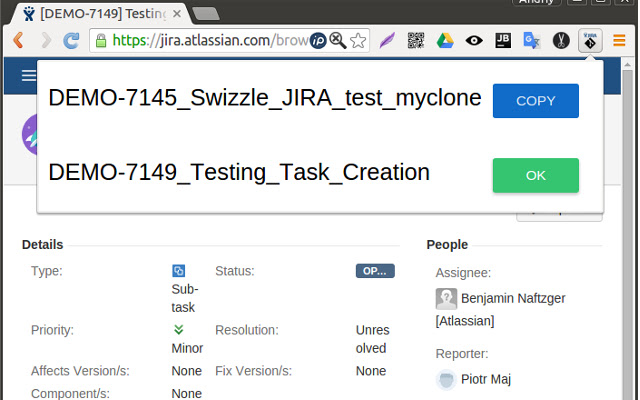640x400 pixels.
Task: Open the Google Drive extension
Action: tap(445, 41)
